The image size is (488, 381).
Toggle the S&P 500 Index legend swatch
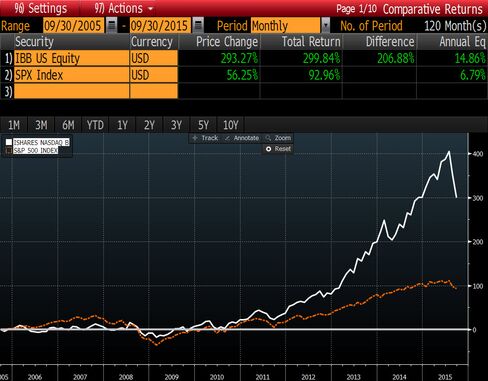coord(9,151)
